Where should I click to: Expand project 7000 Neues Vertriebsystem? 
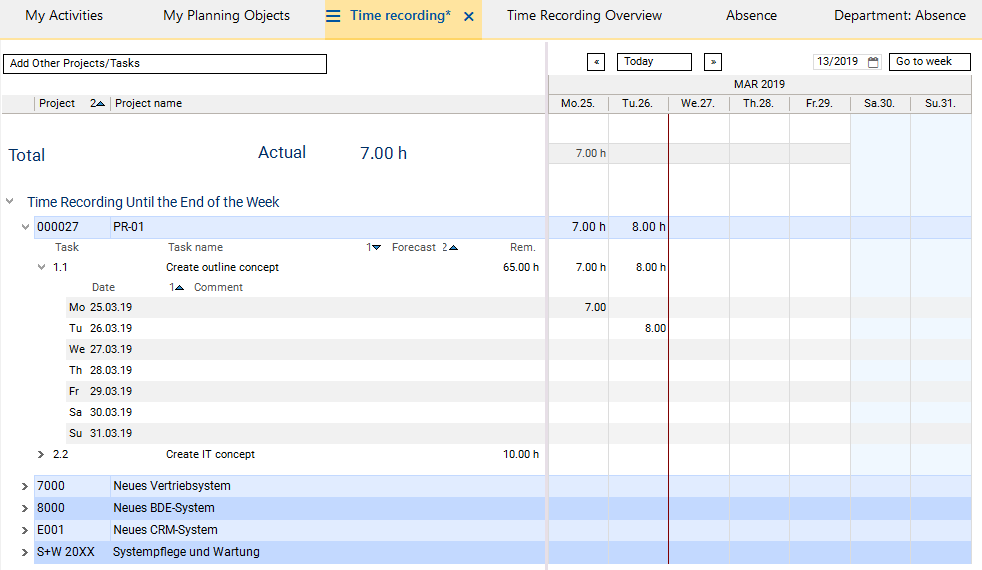24,486
